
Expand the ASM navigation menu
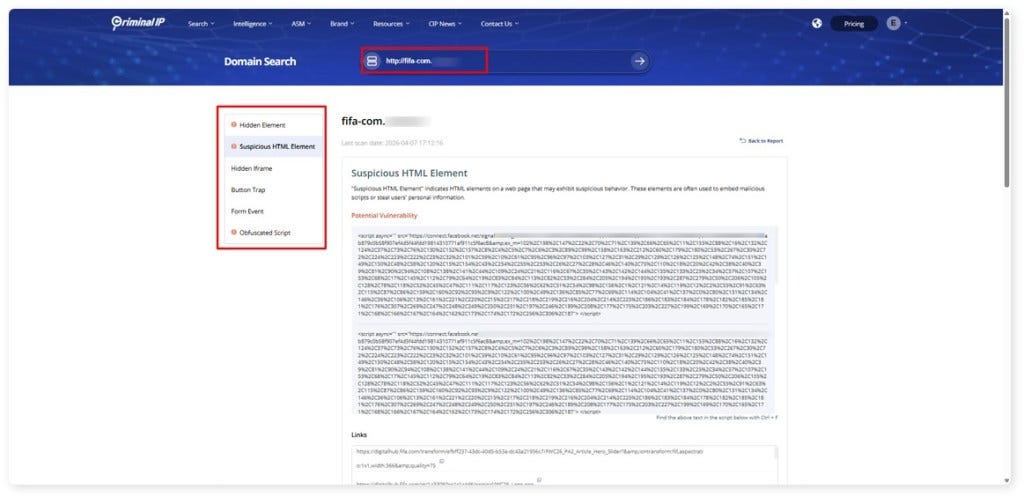(x=301, y=24)
